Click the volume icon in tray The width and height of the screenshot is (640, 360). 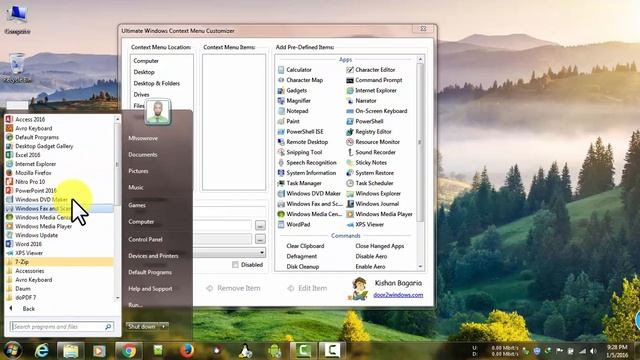(593, 351)
